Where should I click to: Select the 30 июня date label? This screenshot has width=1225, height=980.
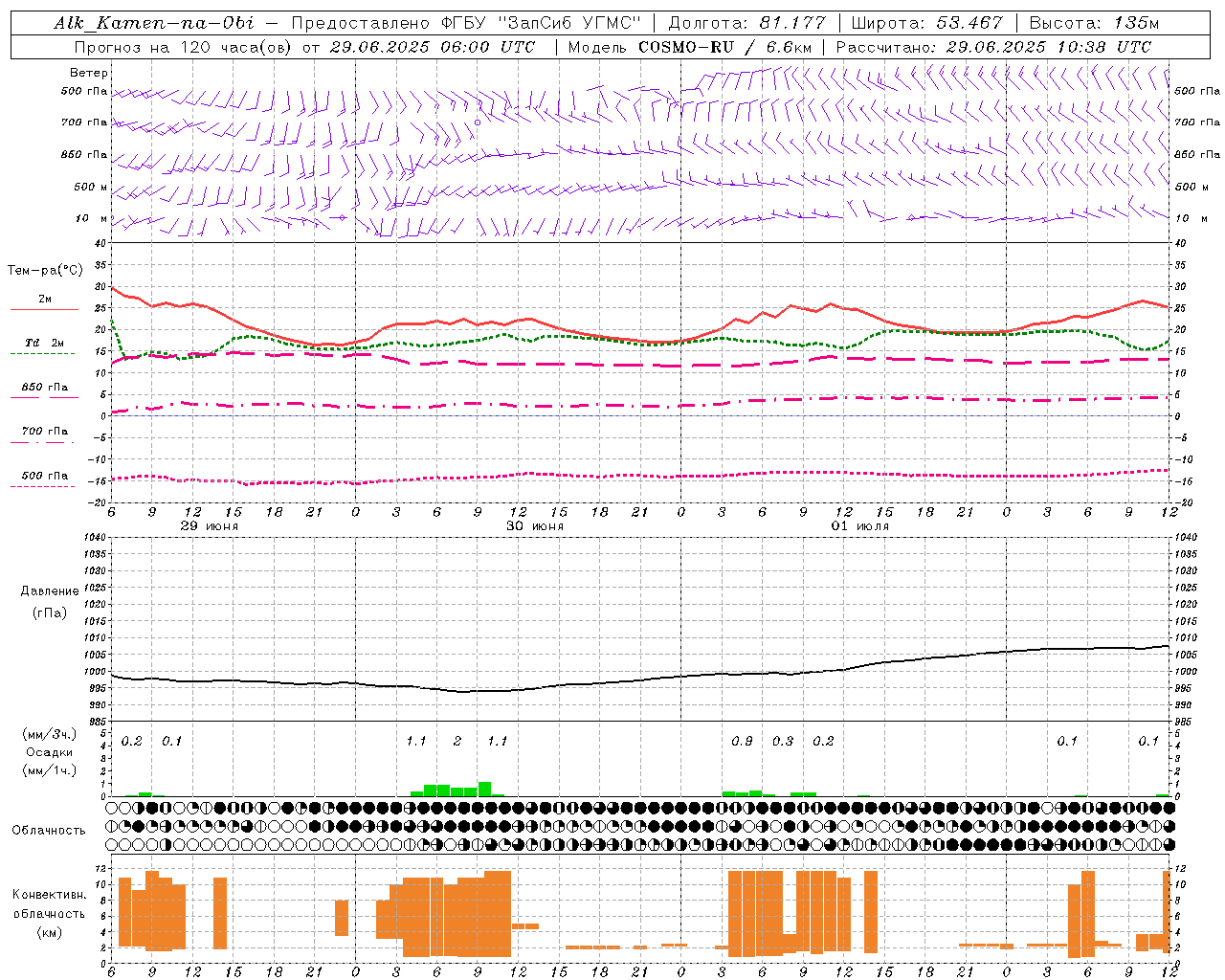click(x=535, y=526)
